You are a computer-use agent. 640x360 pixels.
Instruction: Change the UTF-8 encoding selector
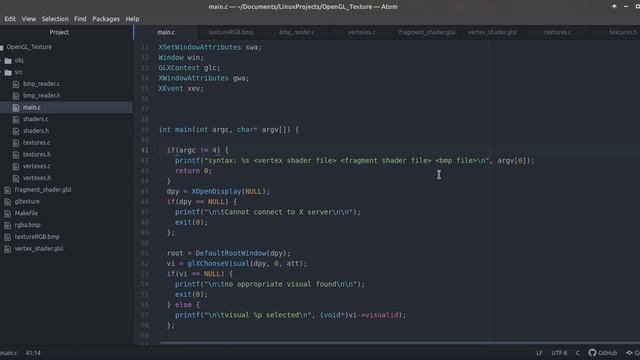coord(559,353)
